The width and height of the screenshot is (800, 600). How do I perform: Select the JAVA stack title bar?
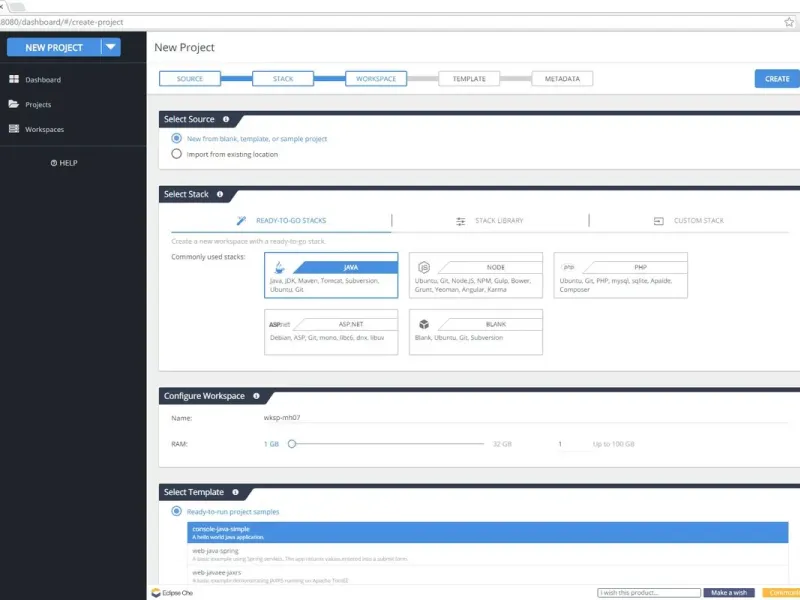point(347,267)
